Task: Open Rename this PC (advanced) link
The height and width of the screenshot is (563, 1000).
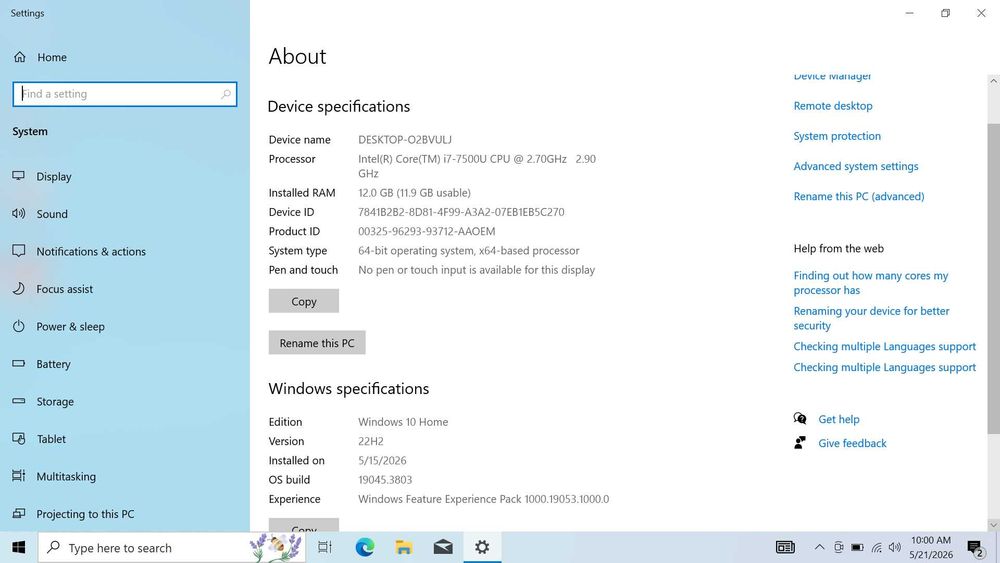Action: (x=858, y=196)
